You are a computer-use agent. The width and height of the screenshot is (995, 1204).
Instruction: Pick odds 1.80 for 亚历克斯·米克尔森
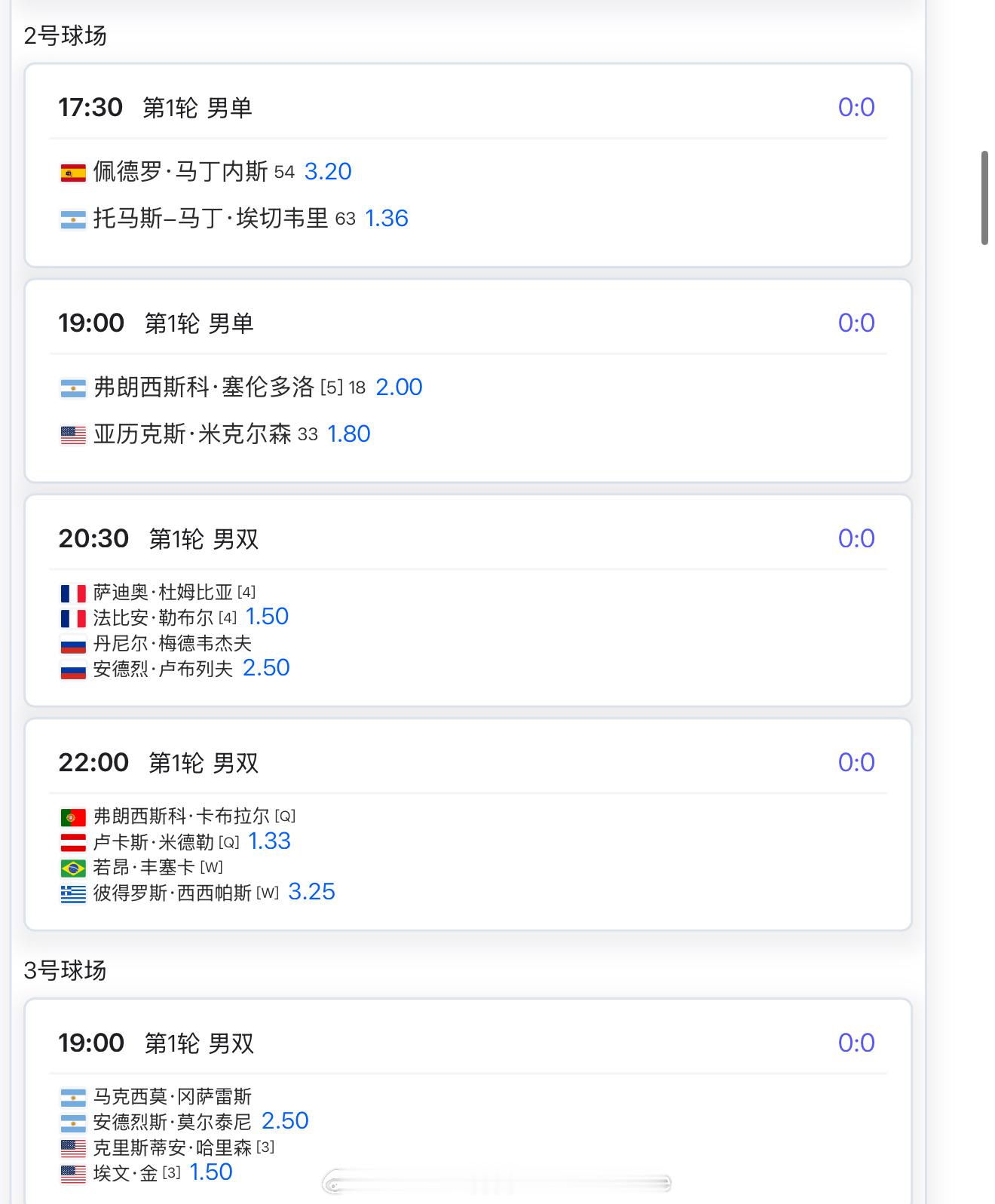(349, 434)
